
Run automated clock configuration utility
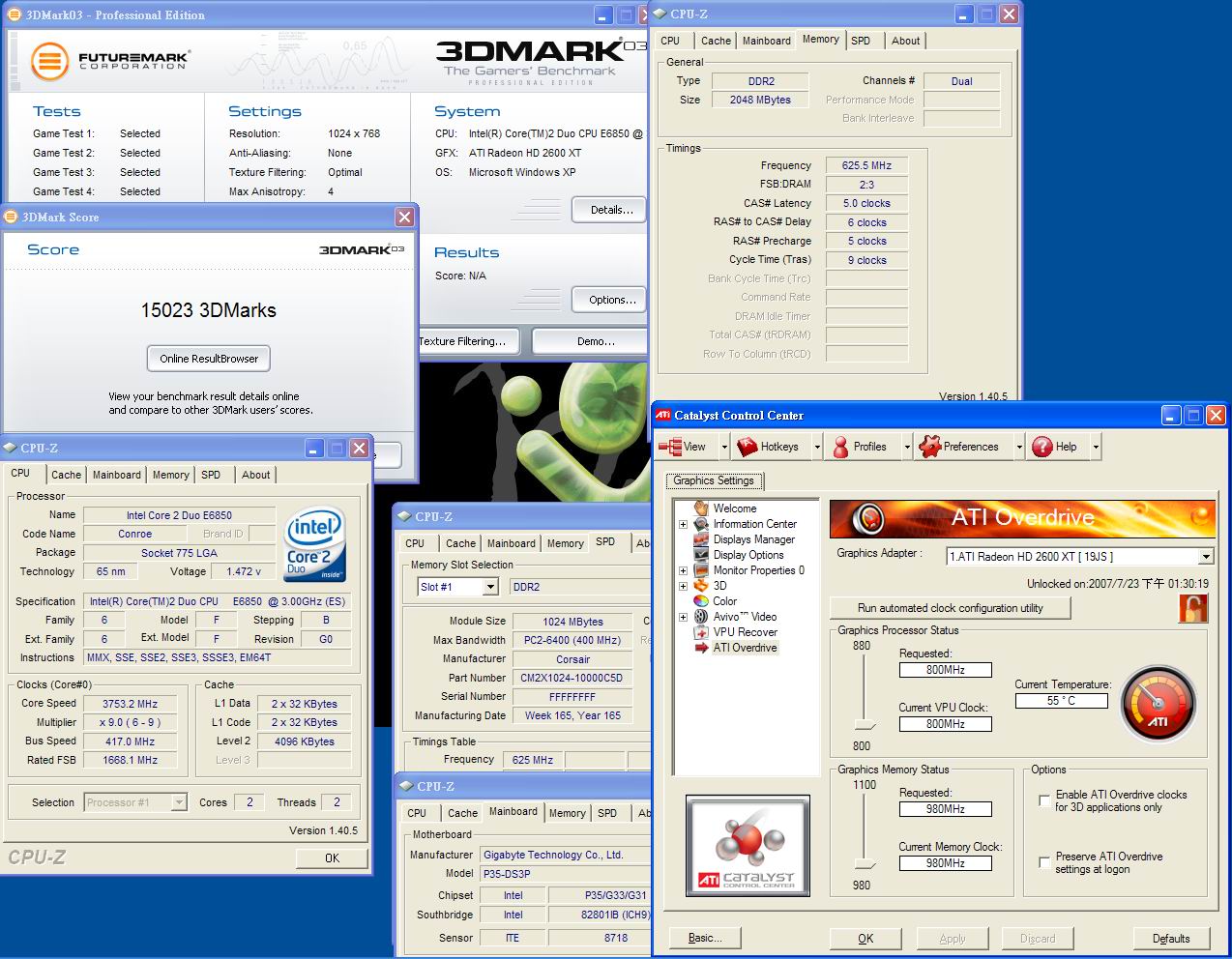[950, 608]
